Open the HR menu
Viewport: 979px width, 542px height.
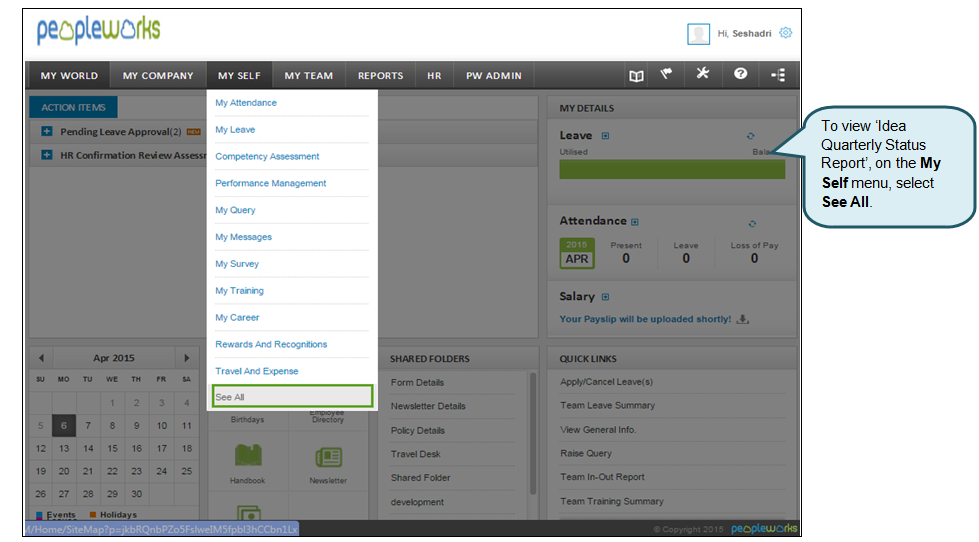coord(434,76)
